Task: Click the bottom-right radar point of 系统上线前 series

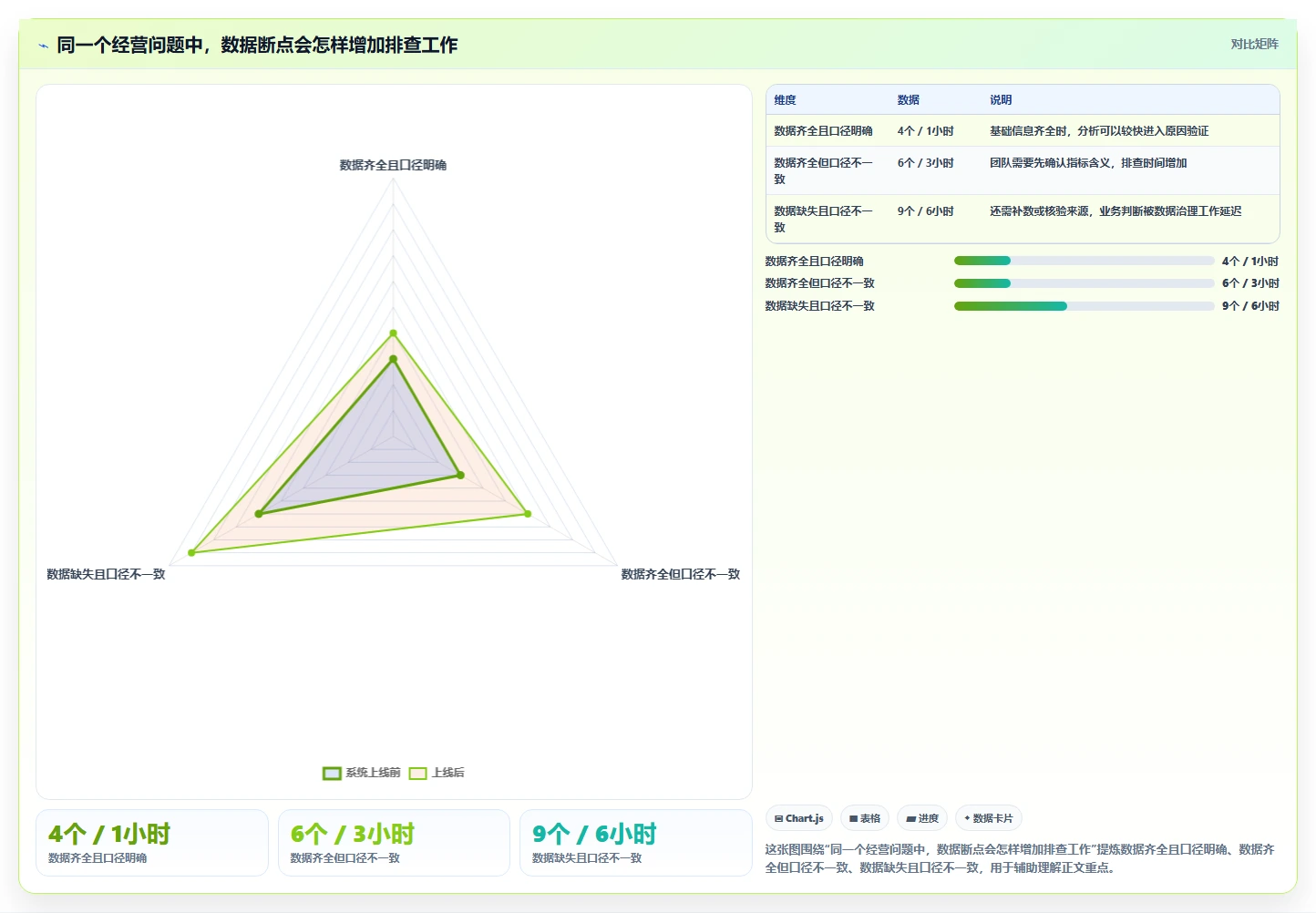Action: (x=460, y=475)
